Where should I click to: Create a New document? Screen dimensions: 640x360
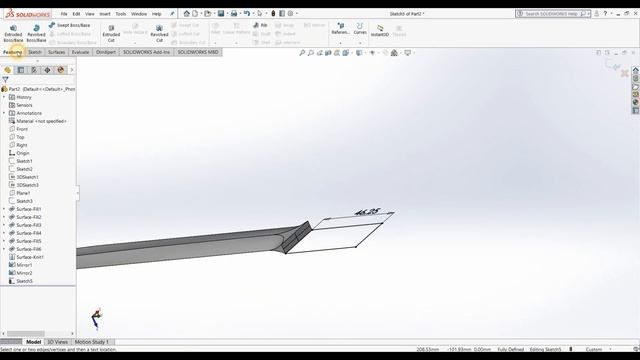point(195,13)
